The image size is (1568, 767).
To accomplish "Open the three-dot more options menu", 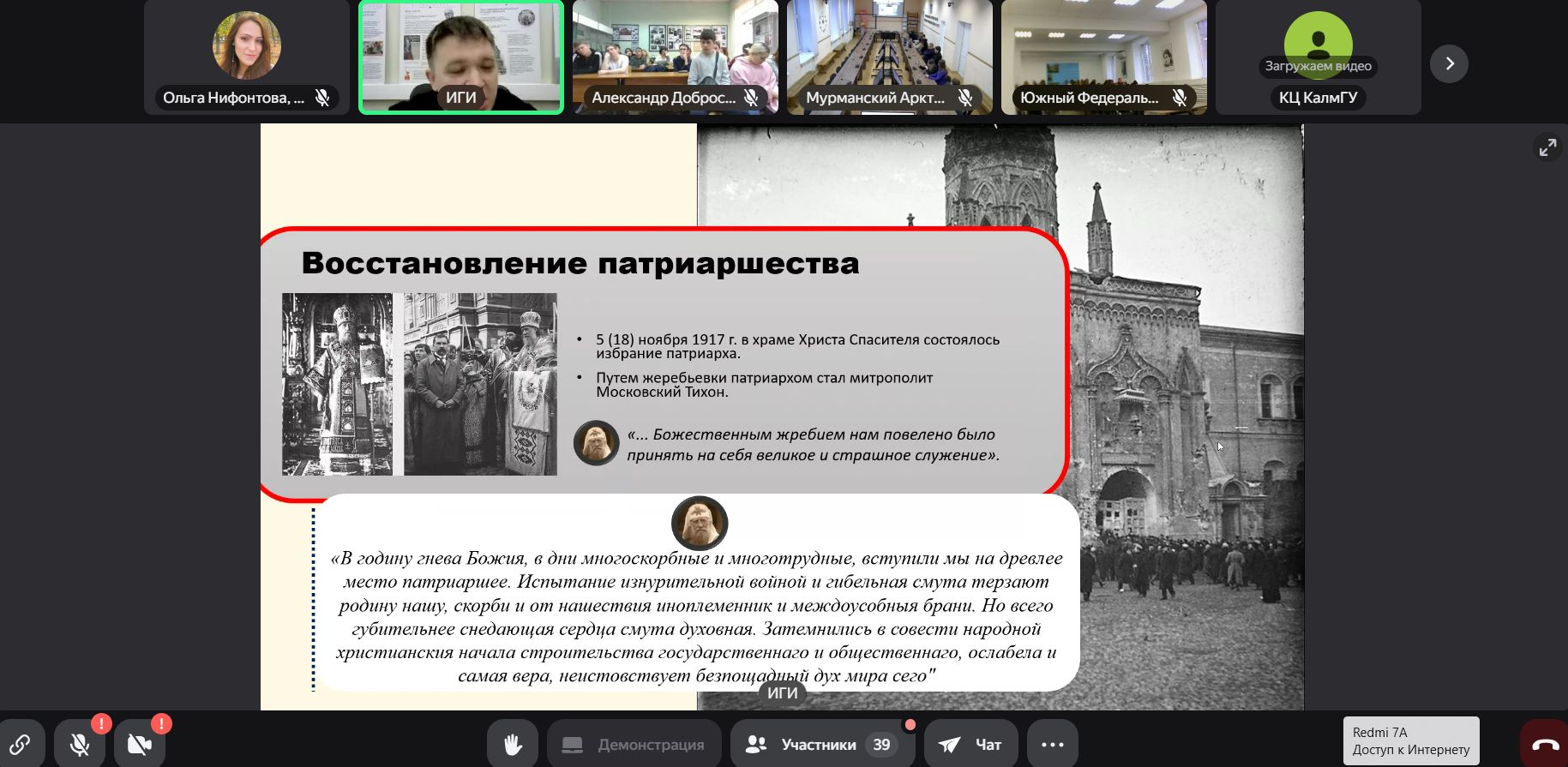I will 1052,744.
